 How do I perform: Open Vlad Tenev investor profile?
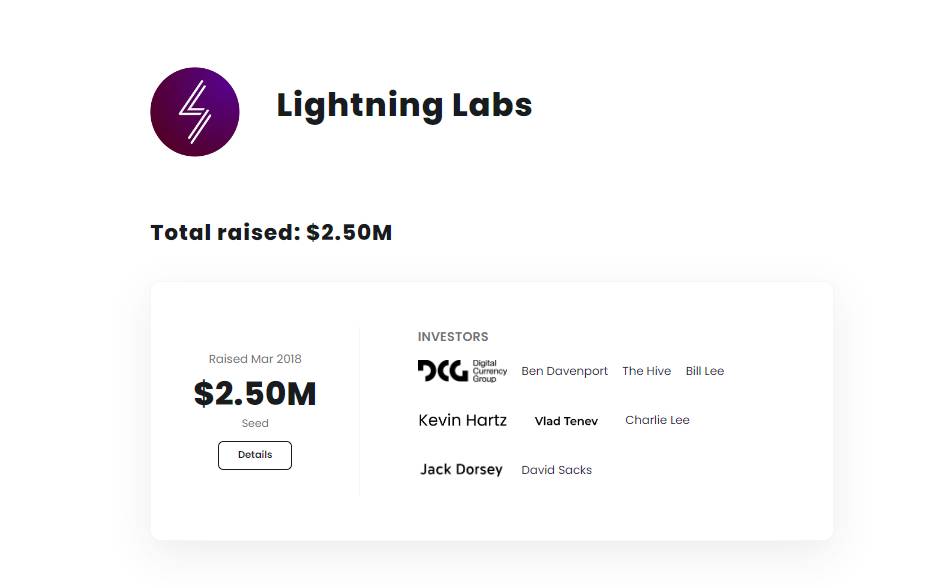tap(566, 421)
